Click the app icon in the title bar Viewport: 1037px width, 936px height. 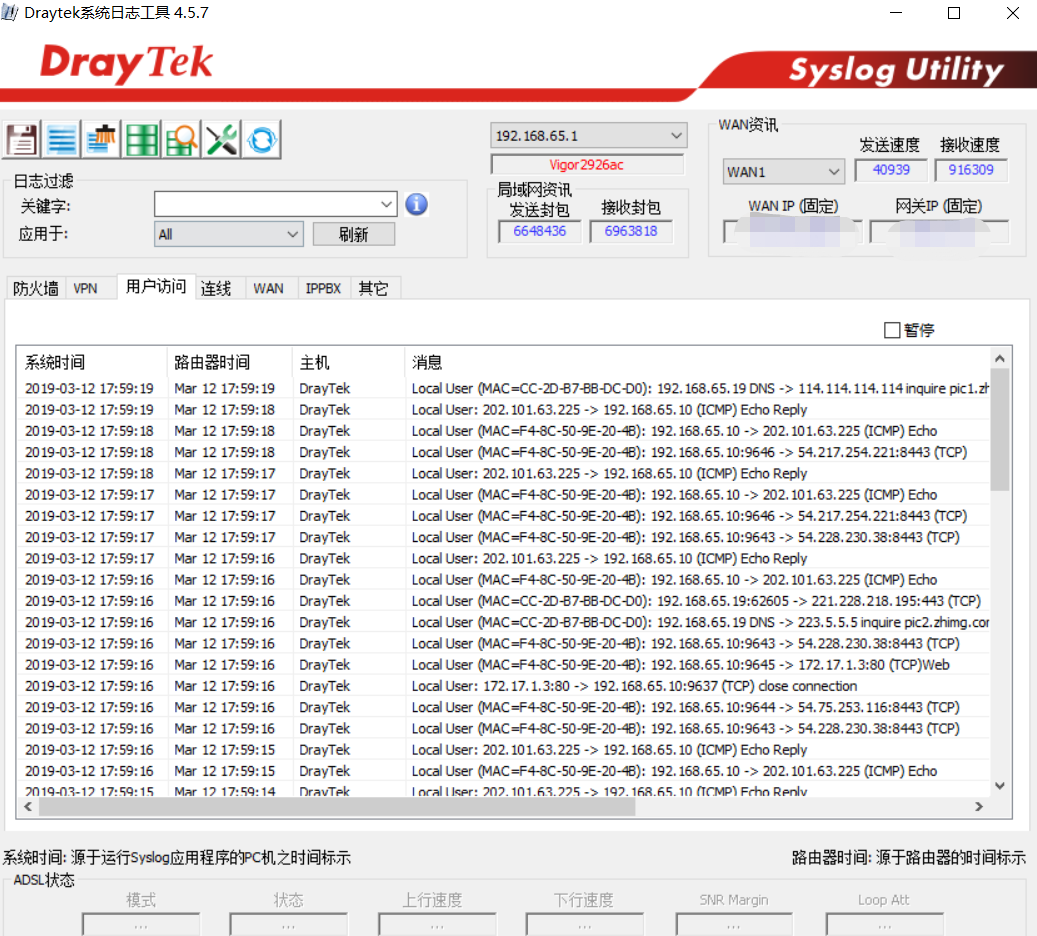10,13
